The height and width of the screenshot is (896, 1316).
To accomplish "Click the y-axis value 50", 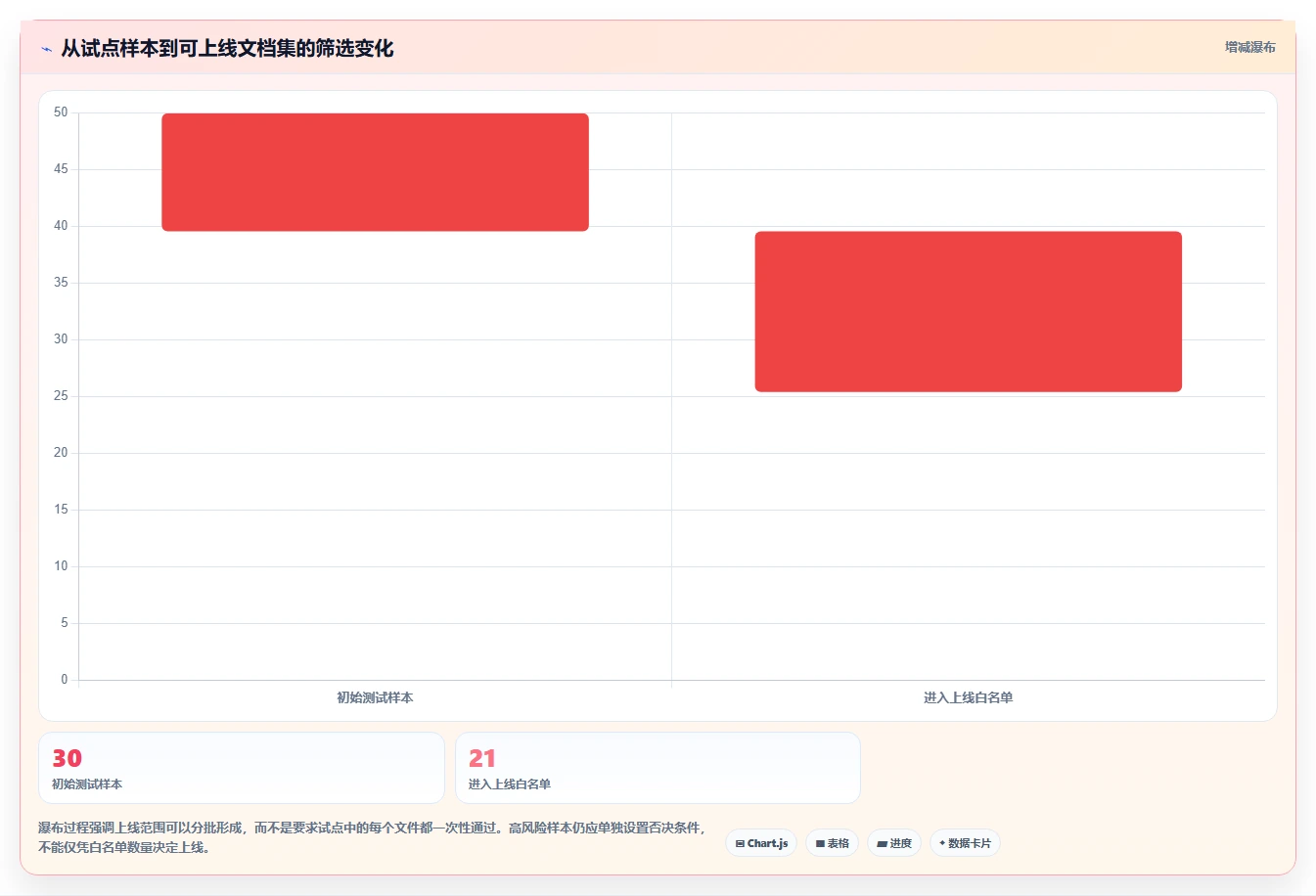I will (x=62, y=112).
